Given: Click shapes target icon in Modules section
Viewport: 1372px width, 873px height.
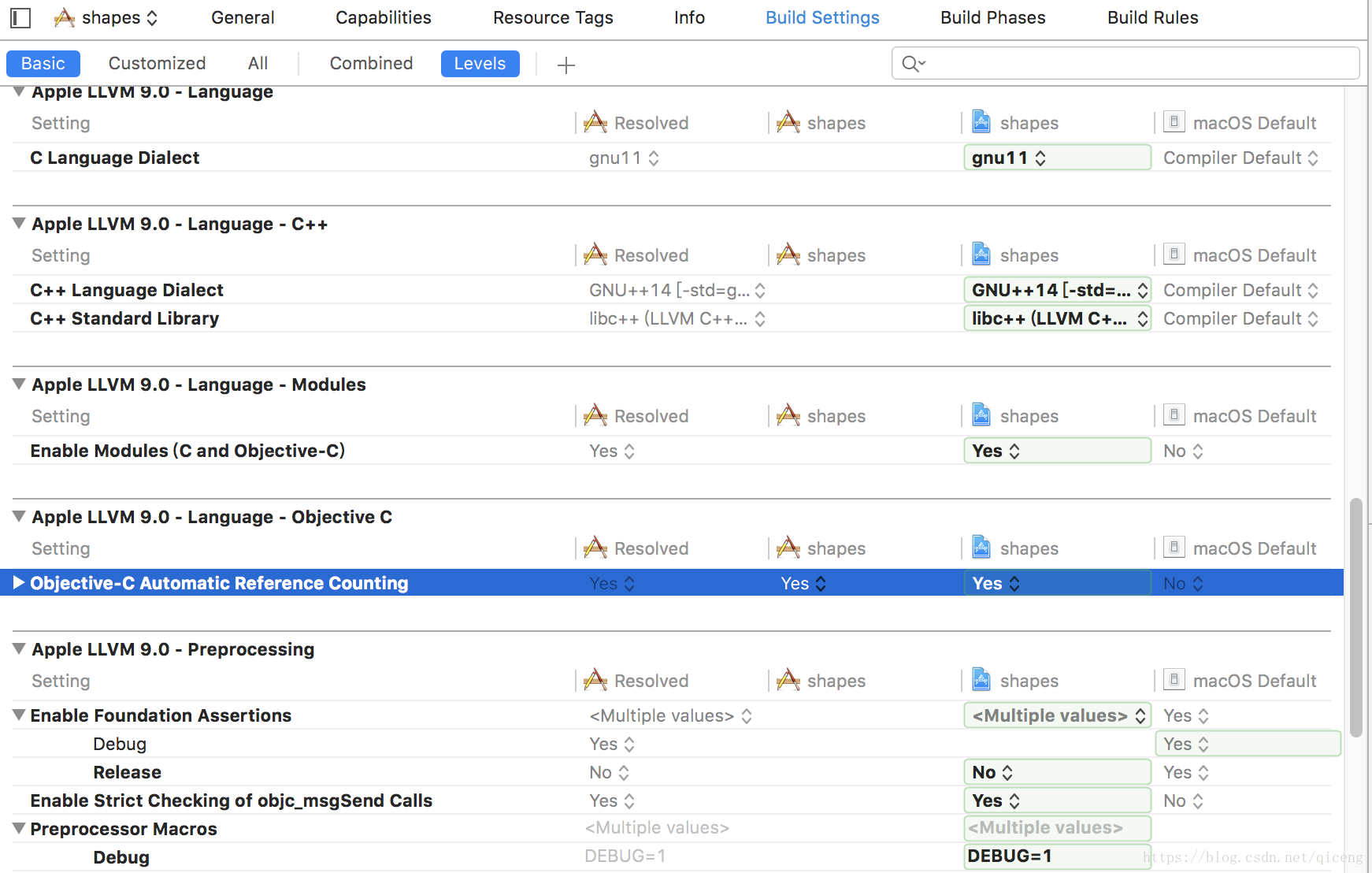Looking at the screenshot, I should (788, 415).
